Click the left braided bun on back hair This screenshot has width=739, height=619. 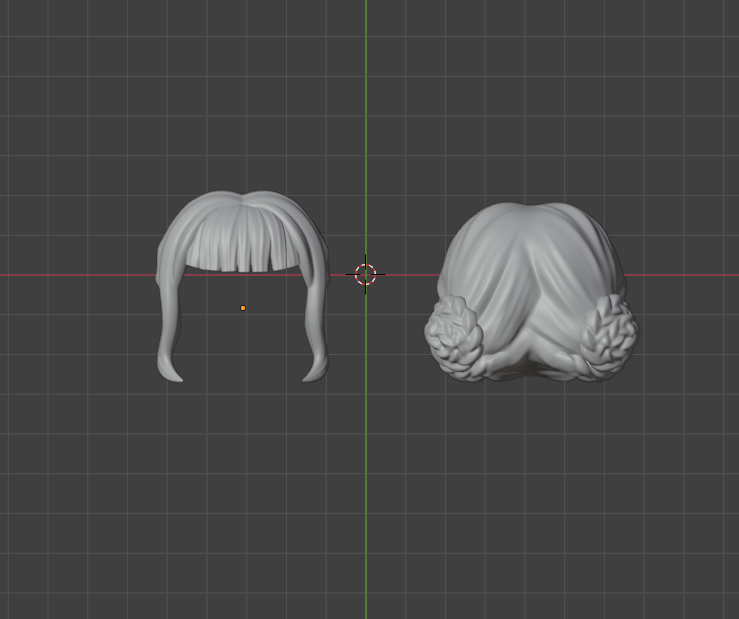pos(455,337)
